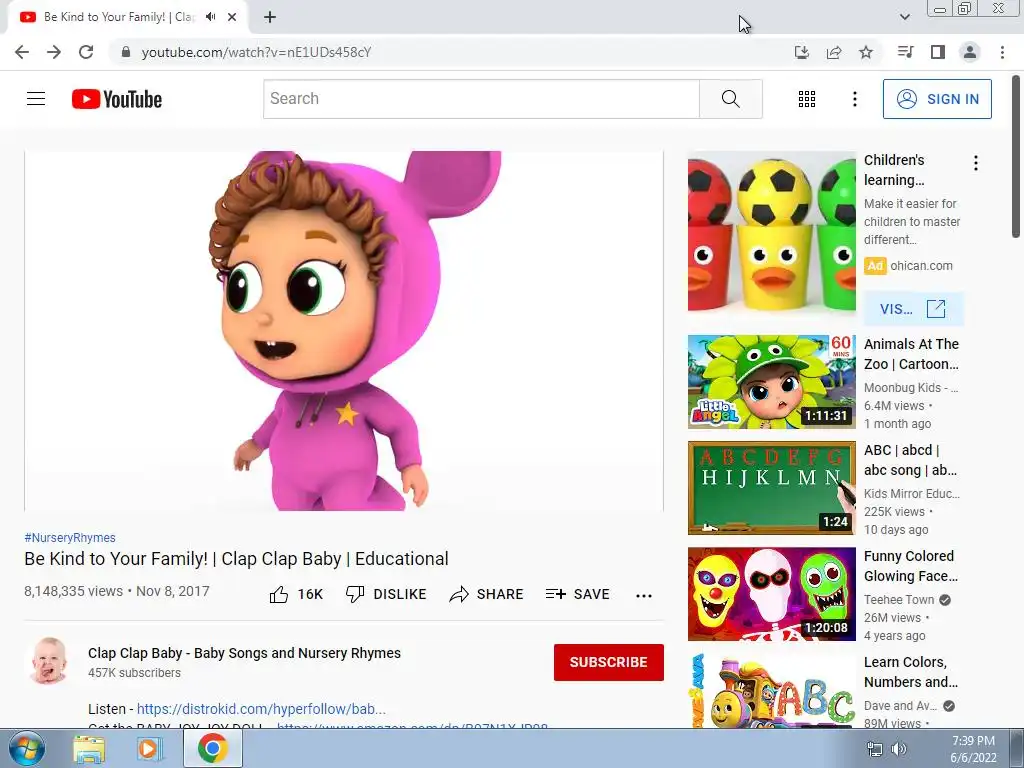
Task: Open the ad's three-dot options menu
Action: click(x=976, y=163)
